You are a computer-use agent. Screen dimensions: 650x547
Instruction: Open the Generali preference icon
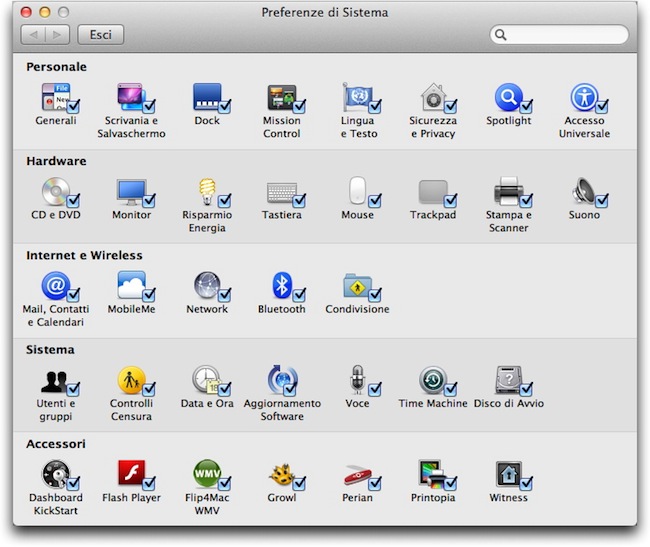tap(56, 97)
